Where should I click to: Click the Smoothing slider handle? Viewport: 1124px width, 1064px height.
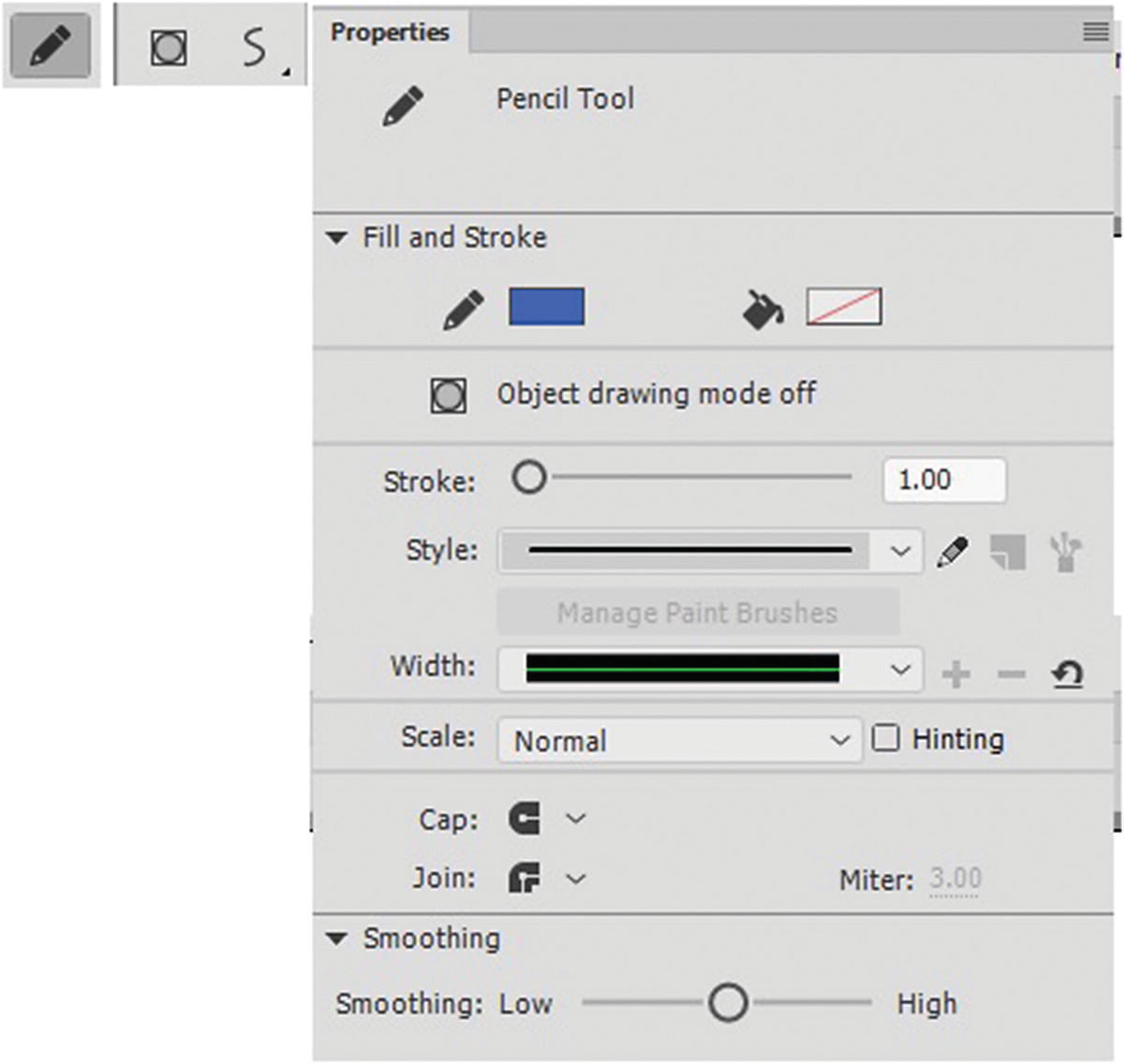[728, 1003]
